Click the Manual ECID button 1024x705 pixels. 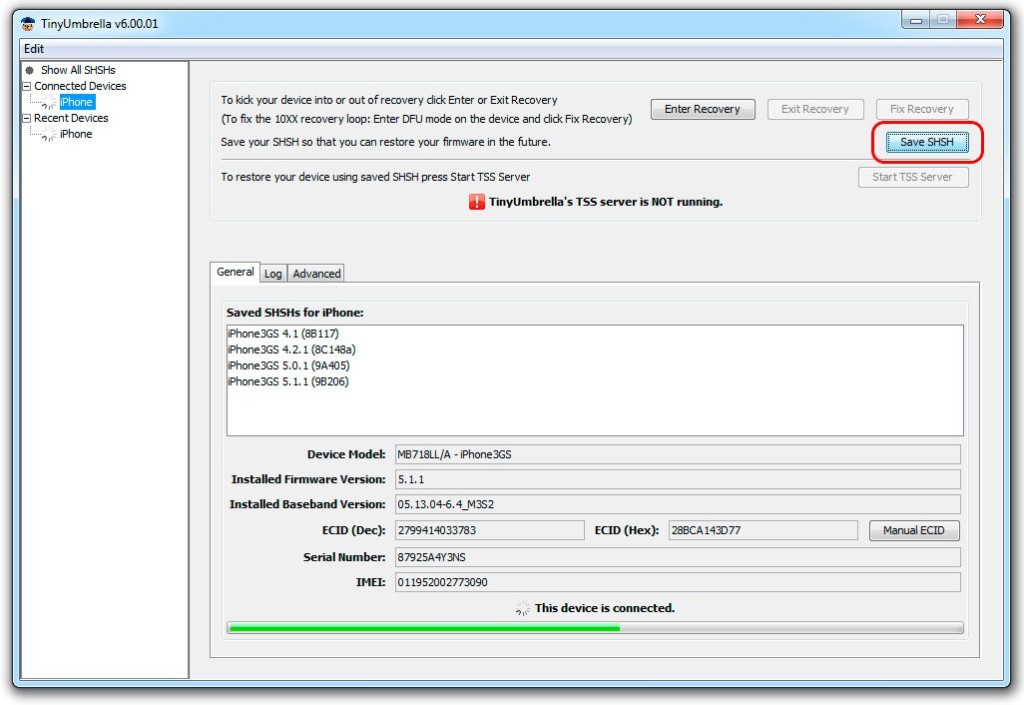point(914,530)
